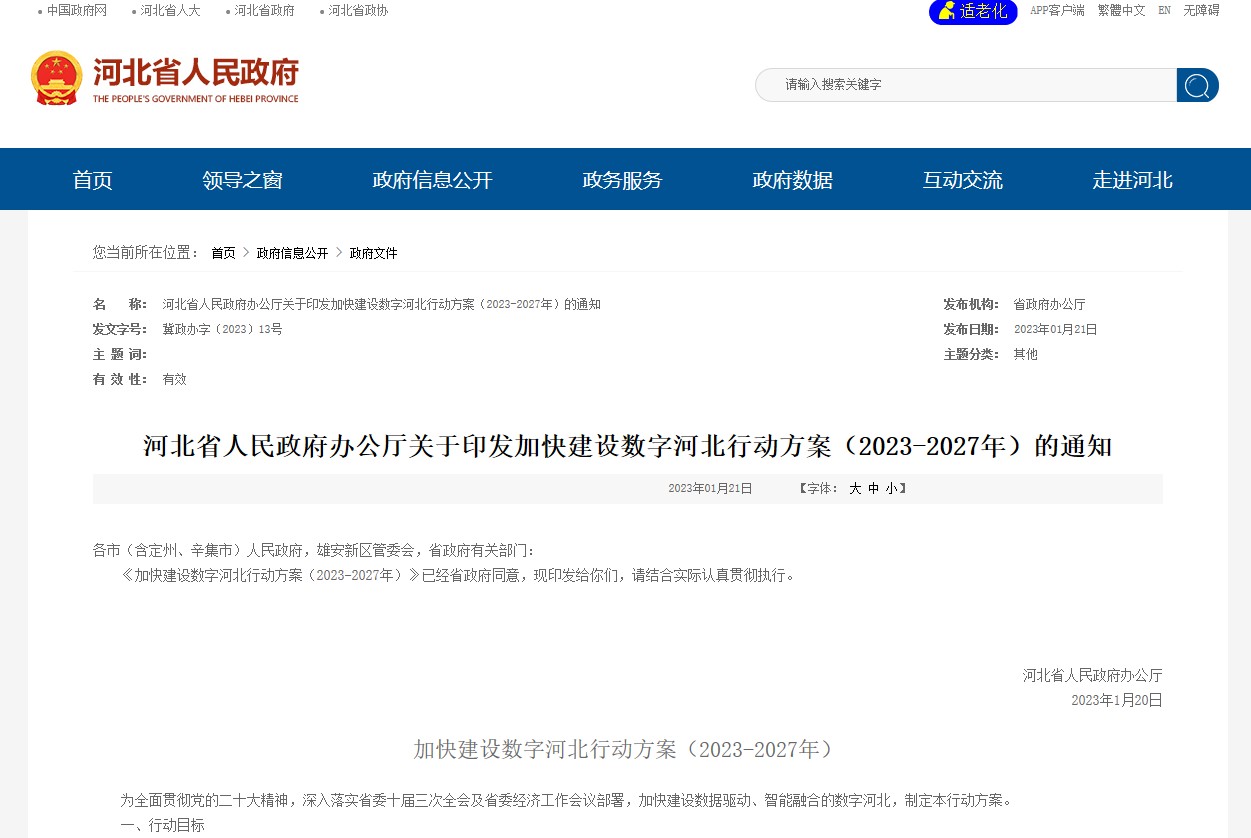Switch to 繁體中文 traditional Chinese
Viewport: 1251px width, 838px height.
point(1121,11)
